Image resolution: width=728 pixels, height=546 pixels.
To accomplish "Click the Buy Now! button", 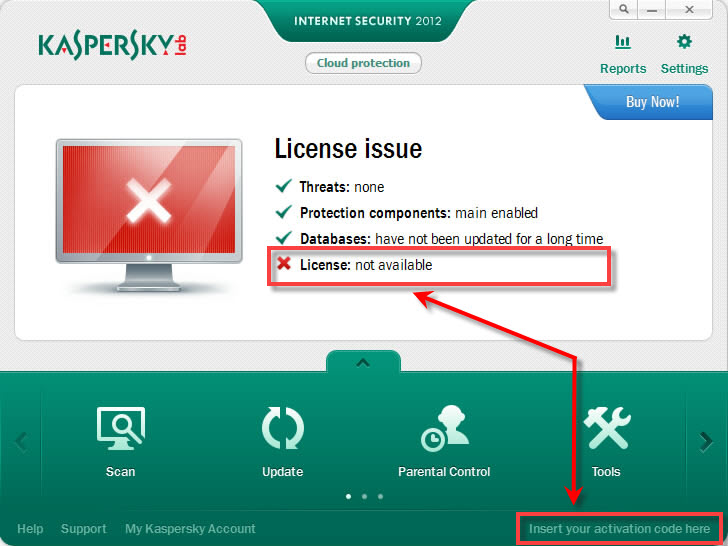I will 652,102.
